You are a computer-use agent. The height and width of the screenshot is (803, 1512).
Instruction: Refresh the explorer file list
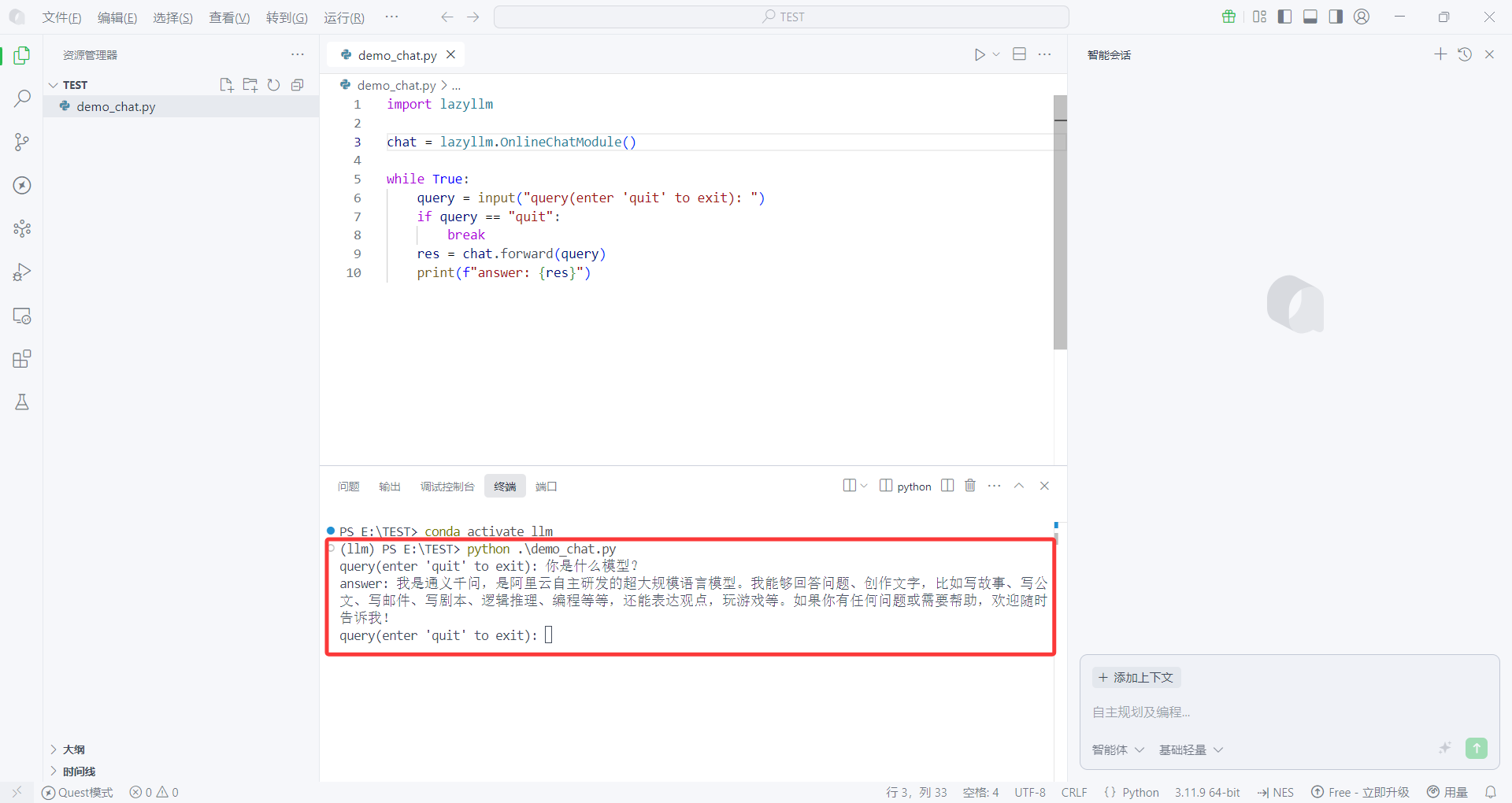coord(274,85)
